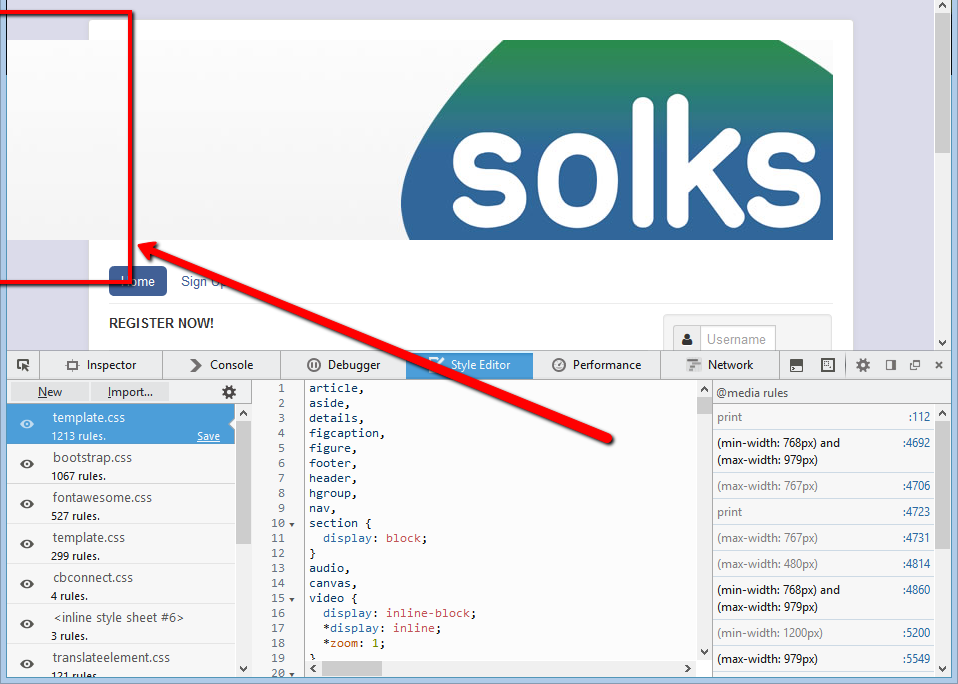Toggle visibility of template.css with 299 rules
The width and height of the screenshot is (958, 684).
(x=27, y=544)
